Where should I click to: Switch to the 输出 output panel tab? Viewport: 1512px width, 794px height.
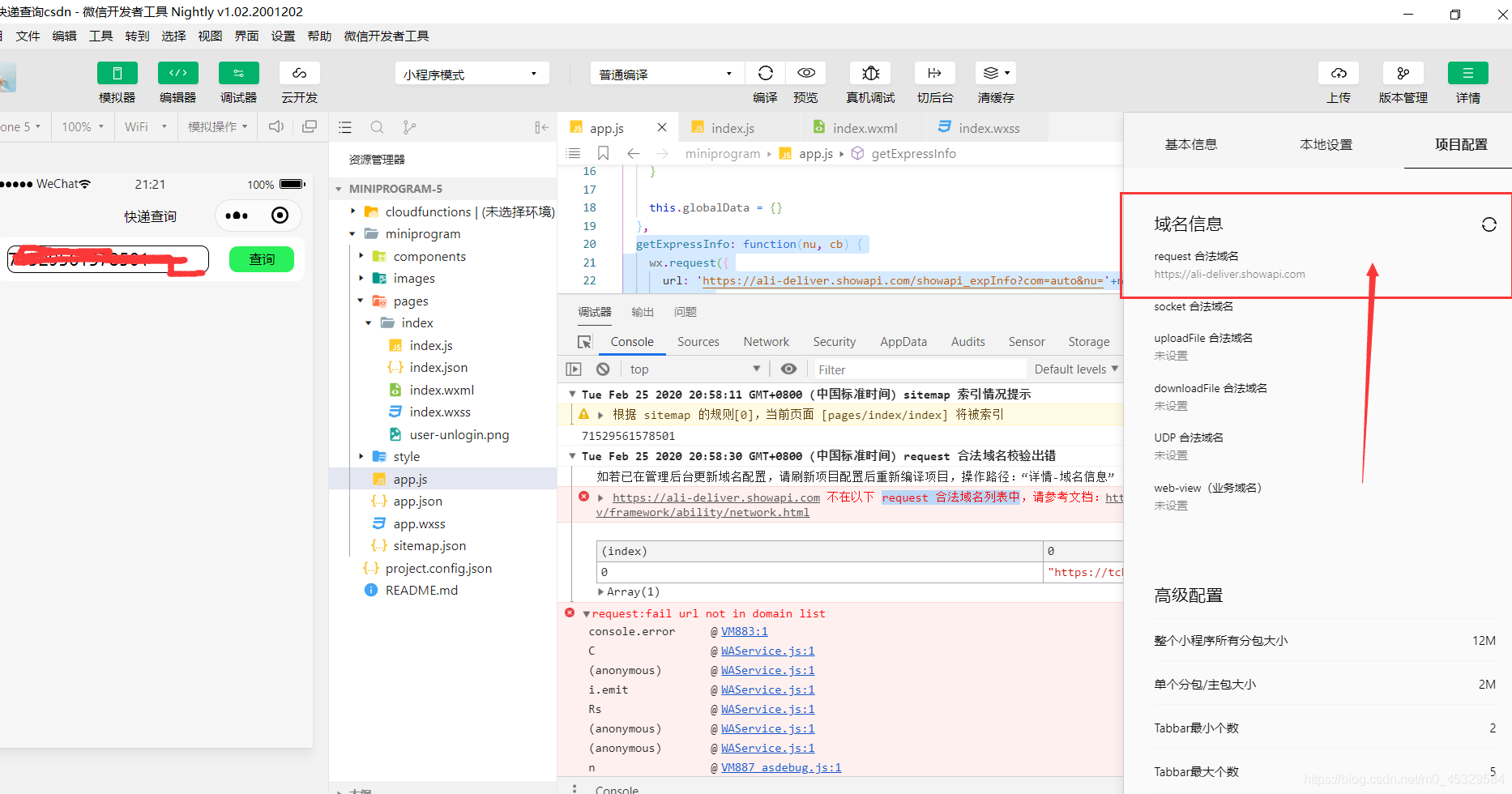[x=643, y=312]
